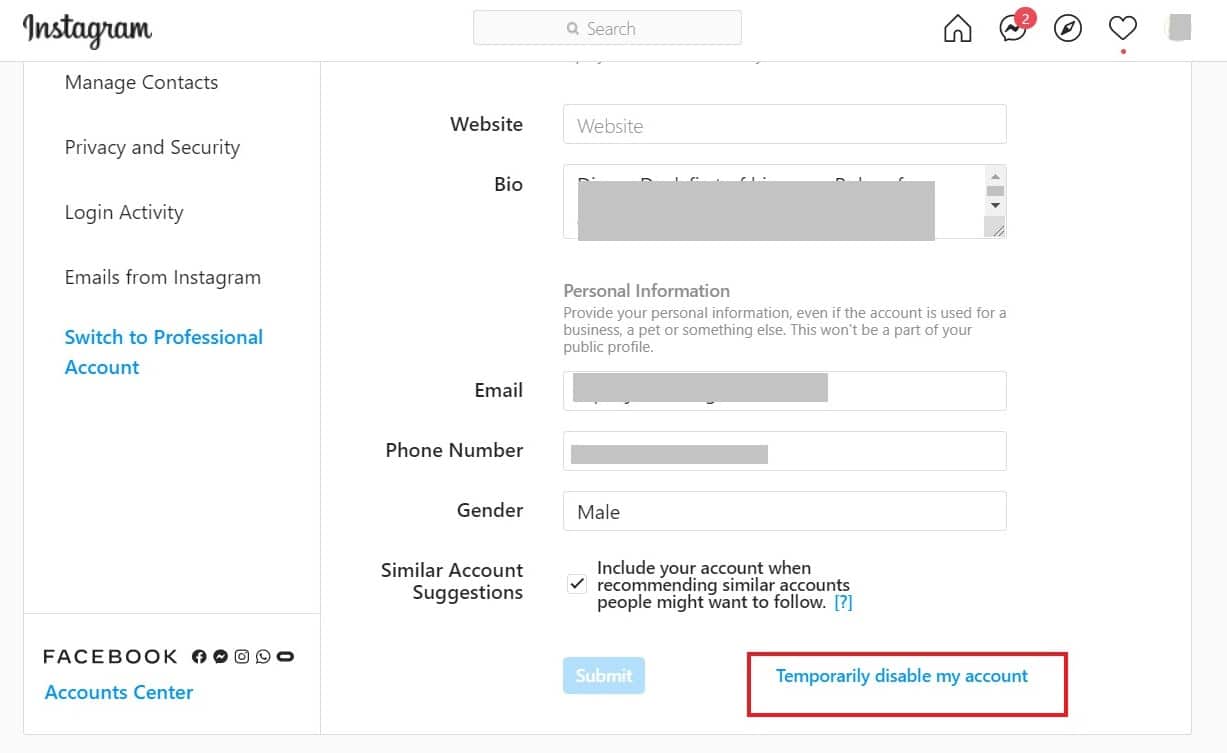
Task: Click inside the Website input field
Action: pyautogui.click(x=784, y=124)
